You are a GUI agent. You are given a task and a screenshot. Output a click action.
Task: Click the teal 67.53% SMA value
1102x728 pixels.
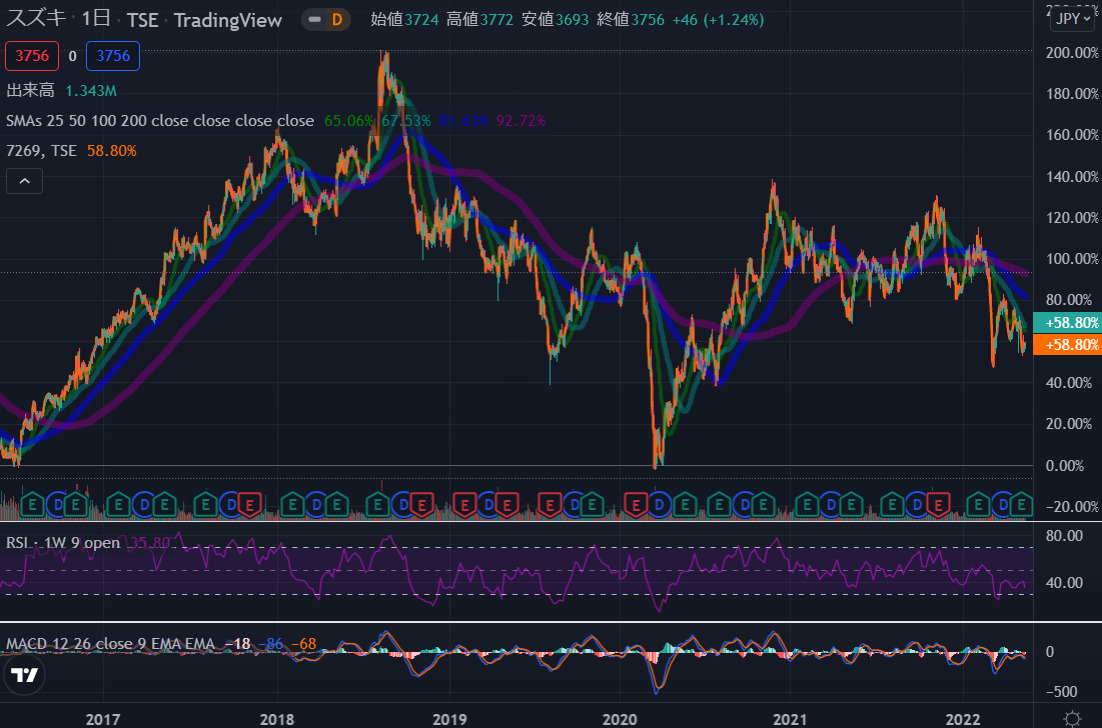[406, 121]
